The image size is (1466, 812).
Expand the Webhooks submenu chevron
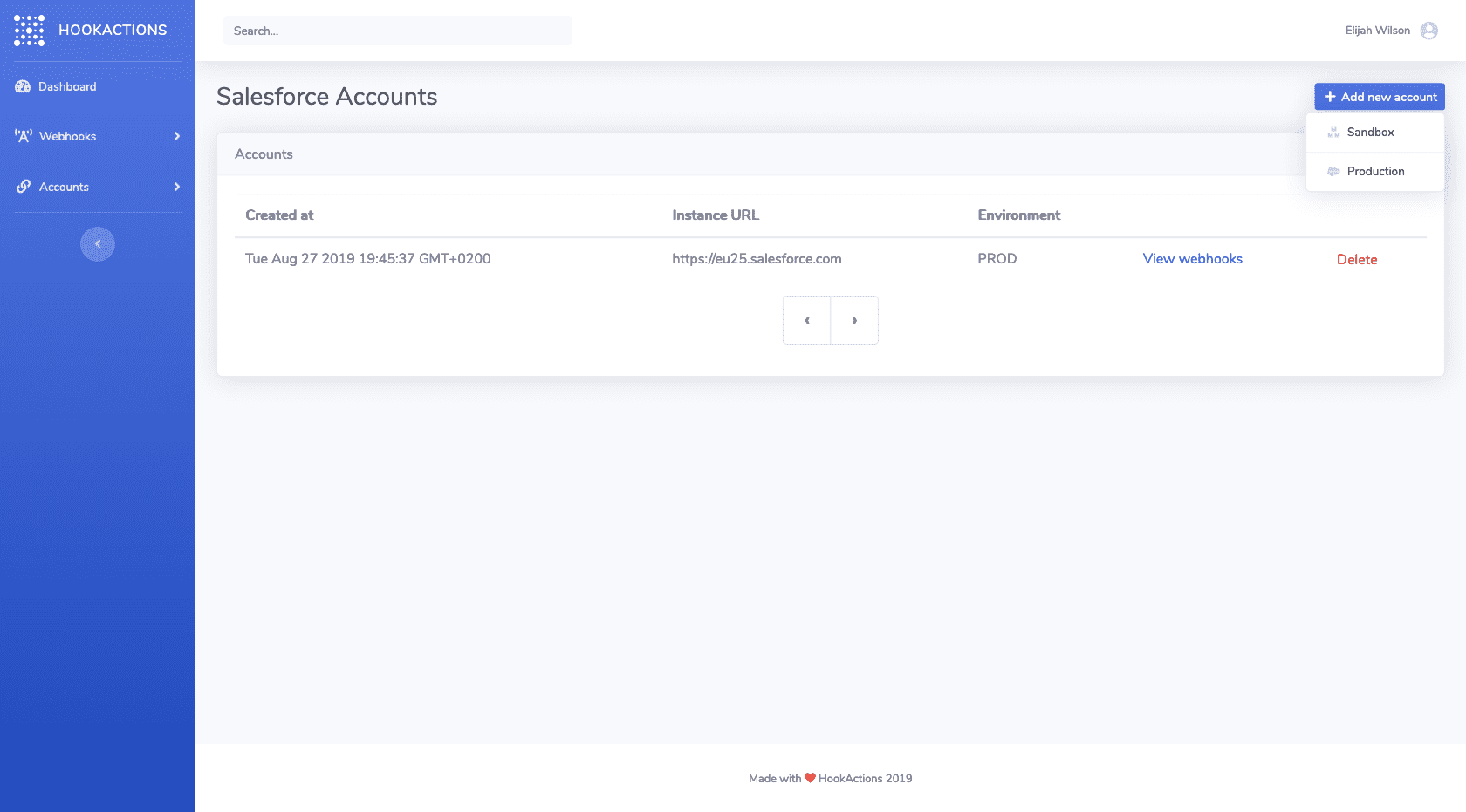(x=177, y=136)
